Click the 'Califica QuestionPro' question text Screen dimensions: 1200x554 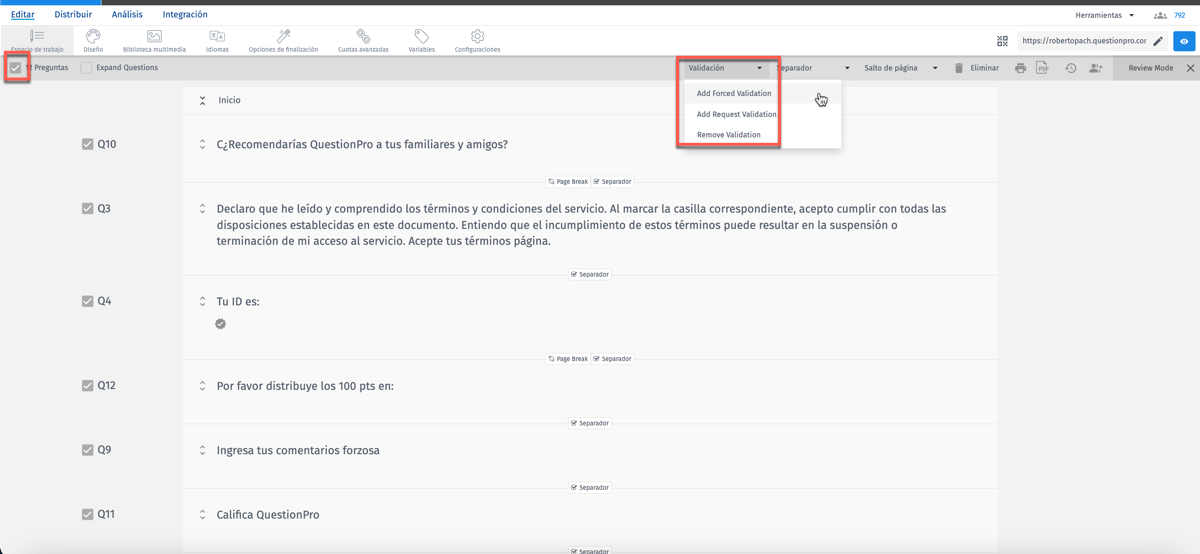point(268,515)
